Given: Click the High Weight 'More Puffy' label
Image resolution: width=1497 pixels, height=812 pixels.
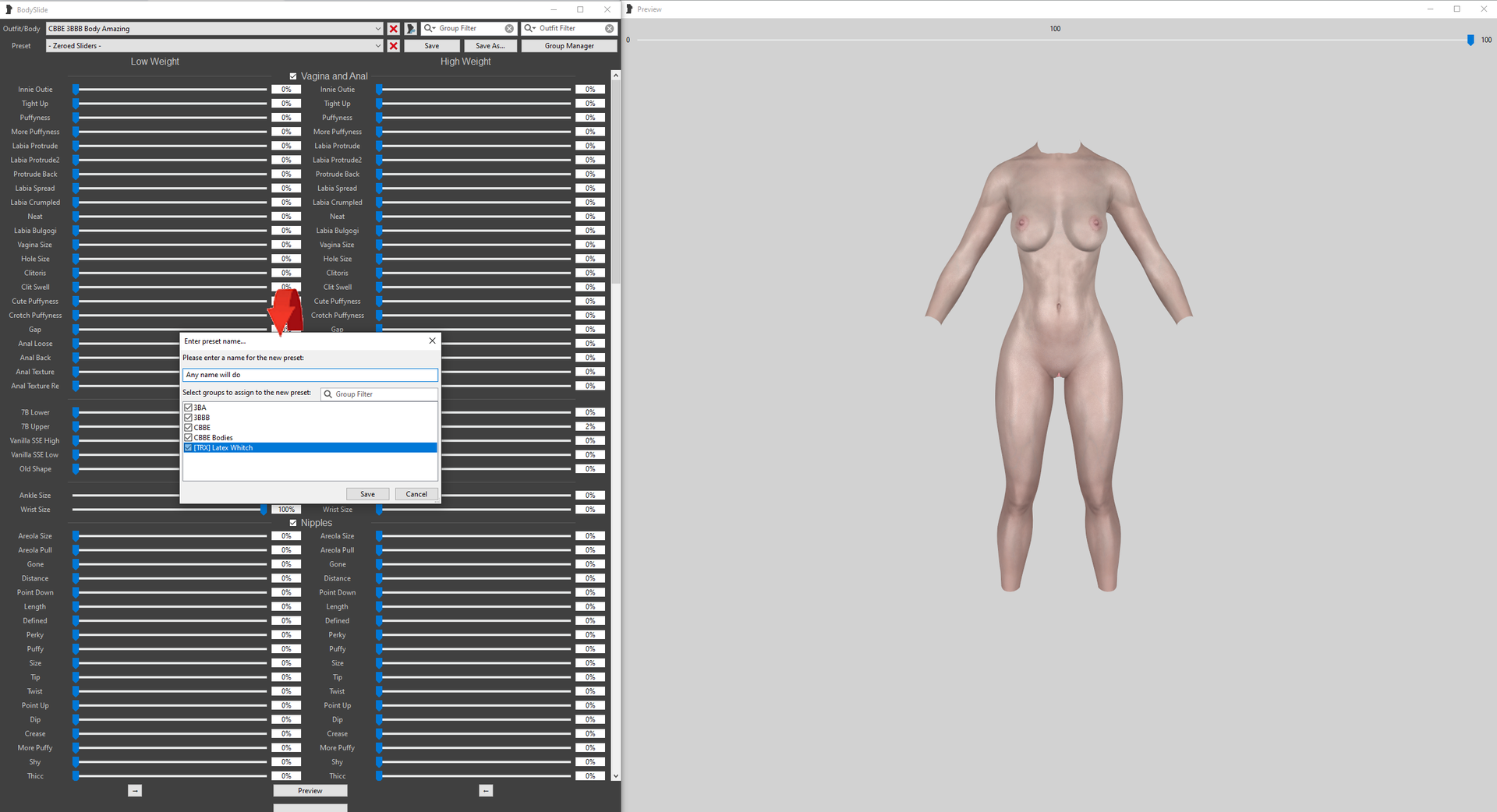Looking at the screenshot, I should click(x=337, y=748).
